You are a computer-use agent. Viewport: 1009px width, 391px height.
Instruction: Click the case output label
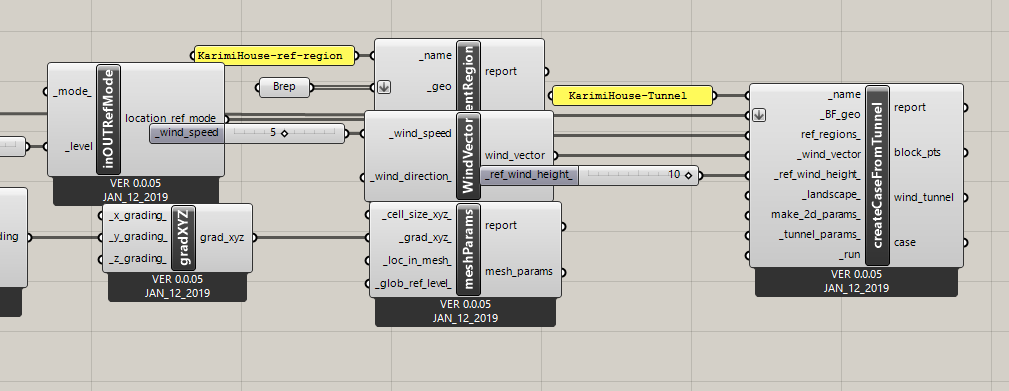pyautogui.click(x=905, y=242)
